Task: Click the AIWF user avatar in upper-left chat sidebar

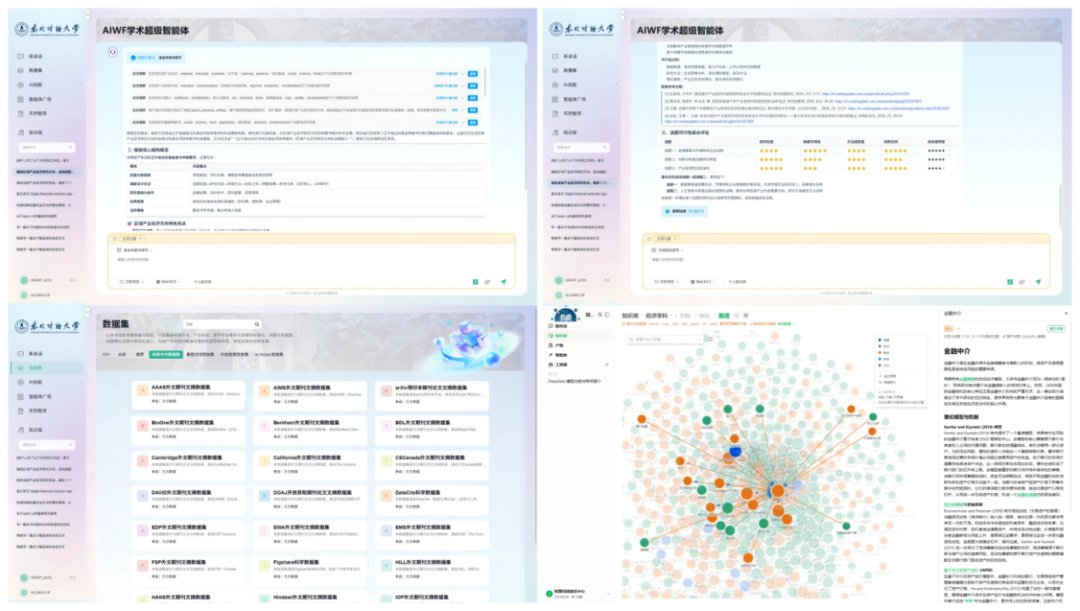Action: click(24, 280)
